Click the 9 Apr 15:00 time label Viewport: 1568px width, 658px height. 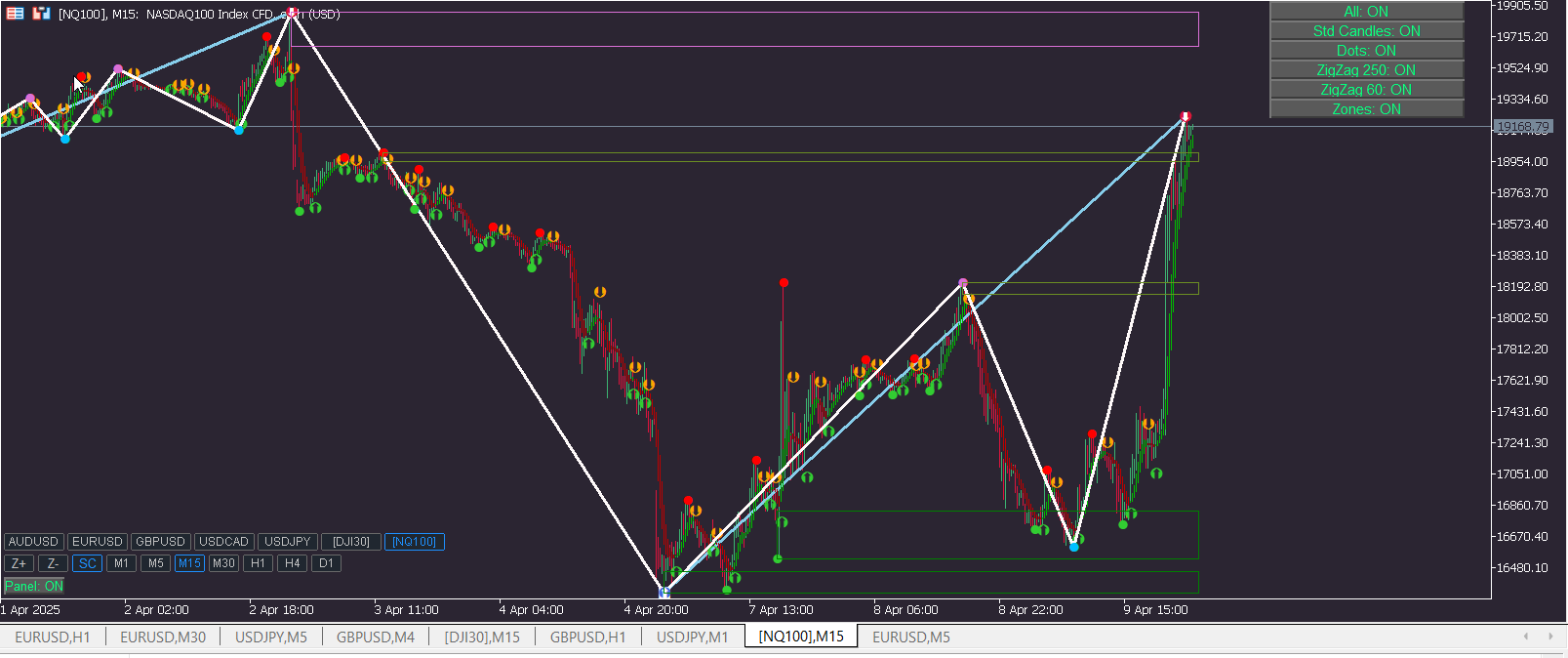[1156, 610]
